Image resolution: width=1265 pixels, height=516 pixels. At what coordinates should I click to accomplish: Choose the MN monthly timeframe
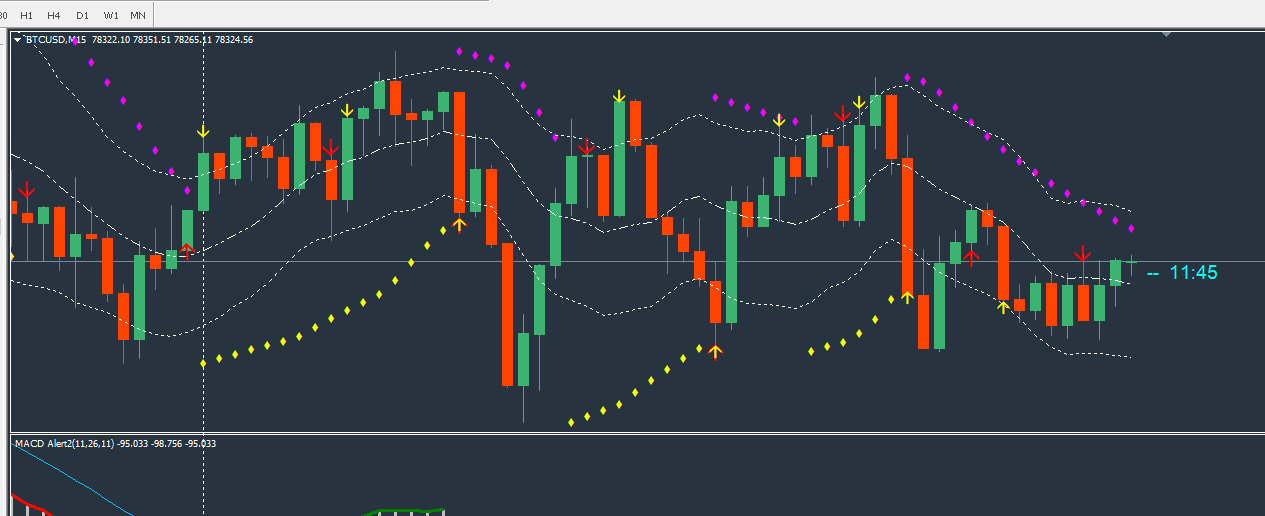138,15
